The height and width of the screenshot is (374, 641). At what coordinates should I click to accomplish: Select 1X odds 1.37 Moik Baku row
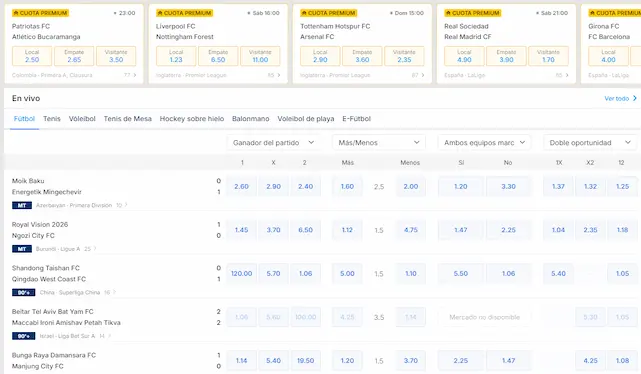(558, 186)
